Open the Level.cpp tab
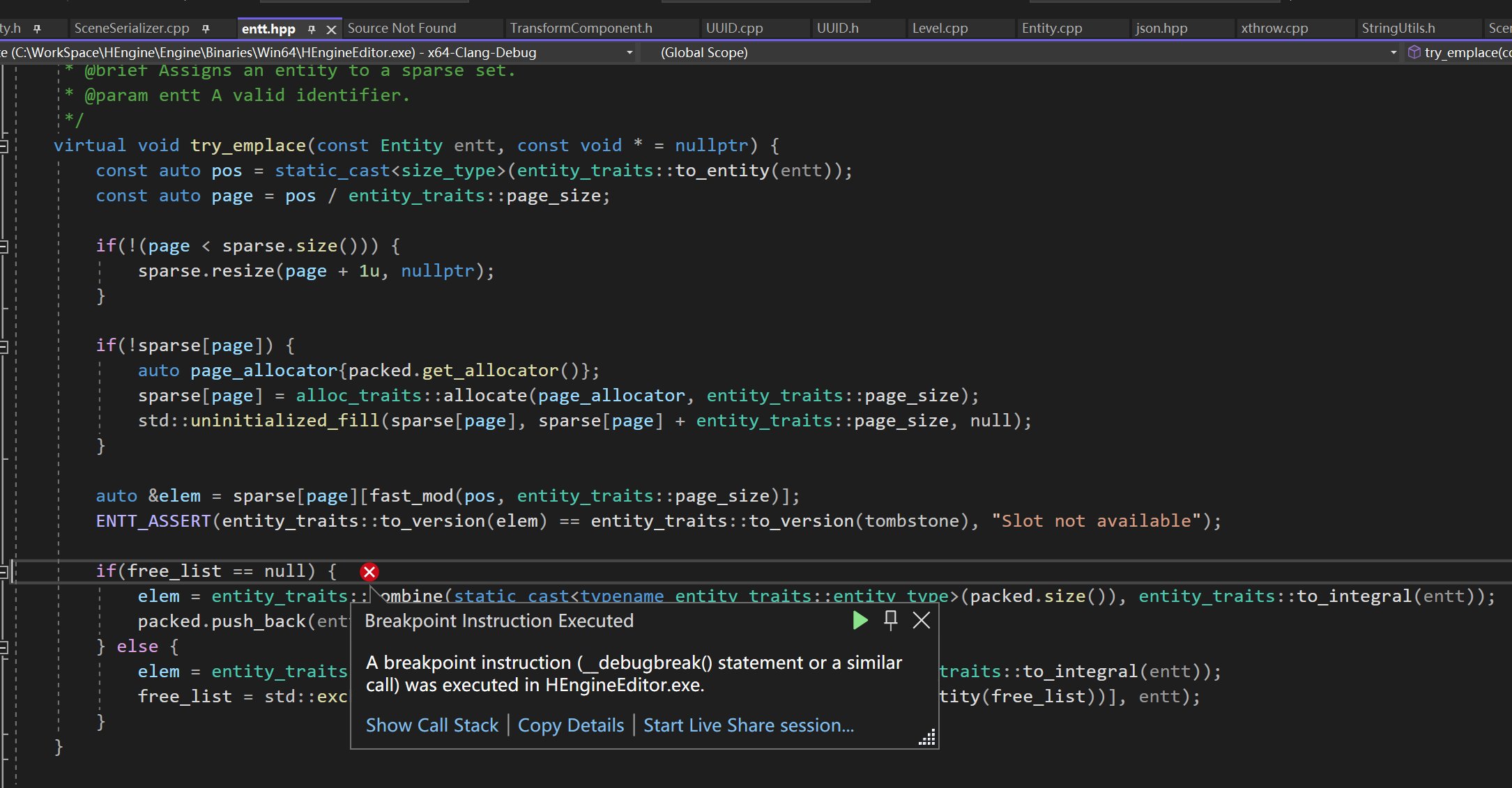 940,28
